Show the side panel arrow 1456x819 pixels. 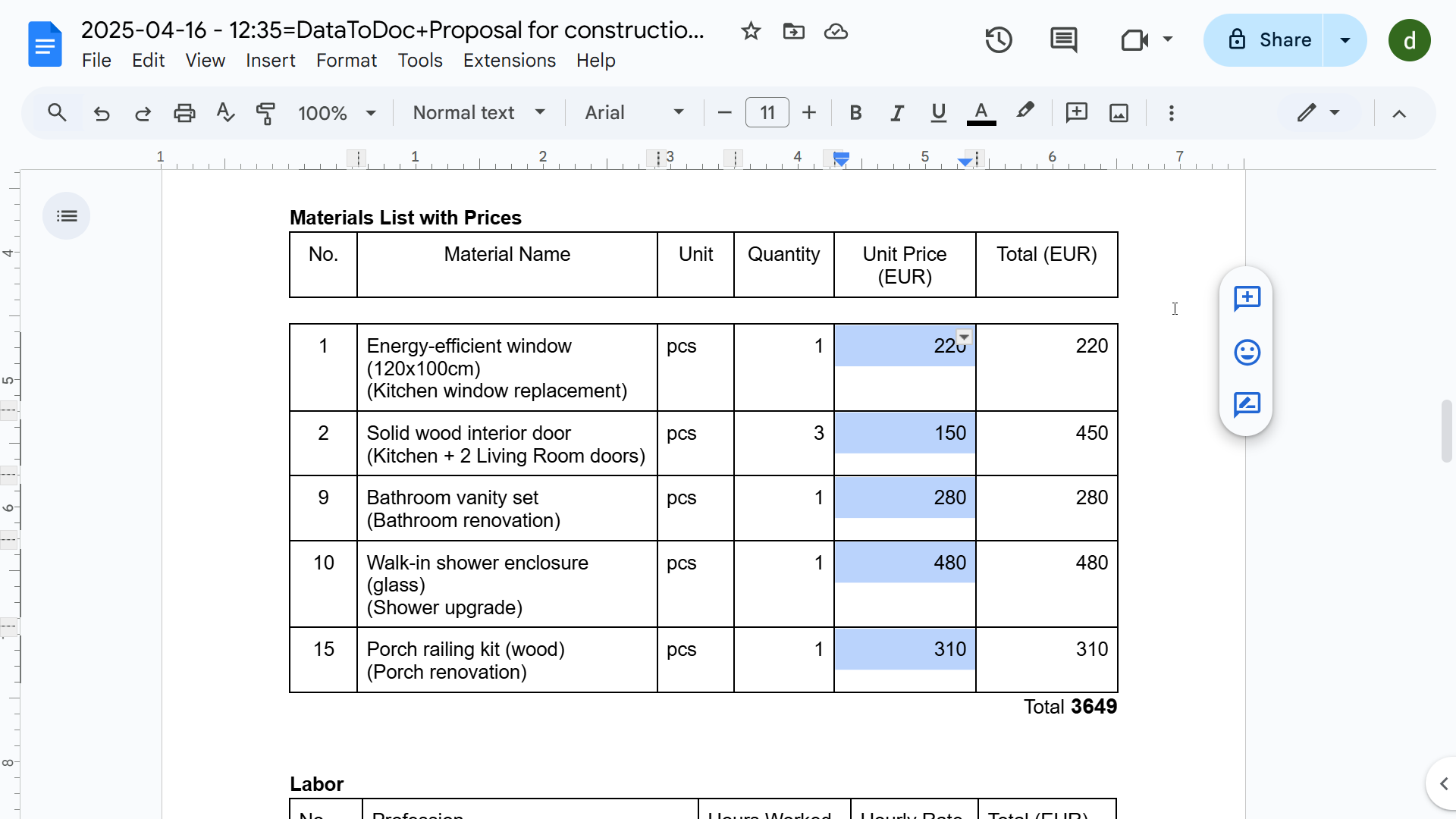coord(1443,784)
